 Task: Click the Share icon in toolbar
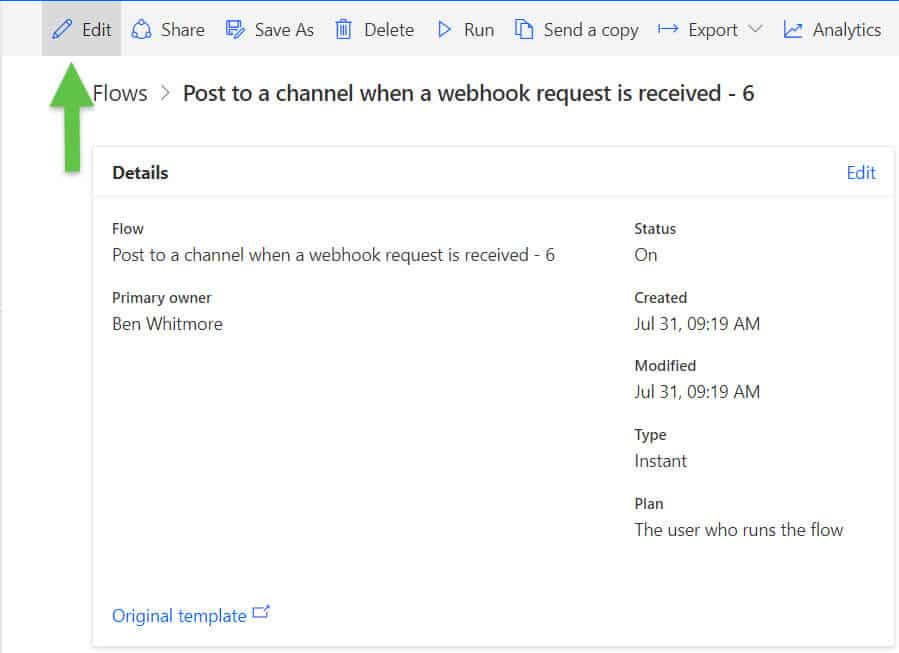pyautogui.click(x=141, y=29)
